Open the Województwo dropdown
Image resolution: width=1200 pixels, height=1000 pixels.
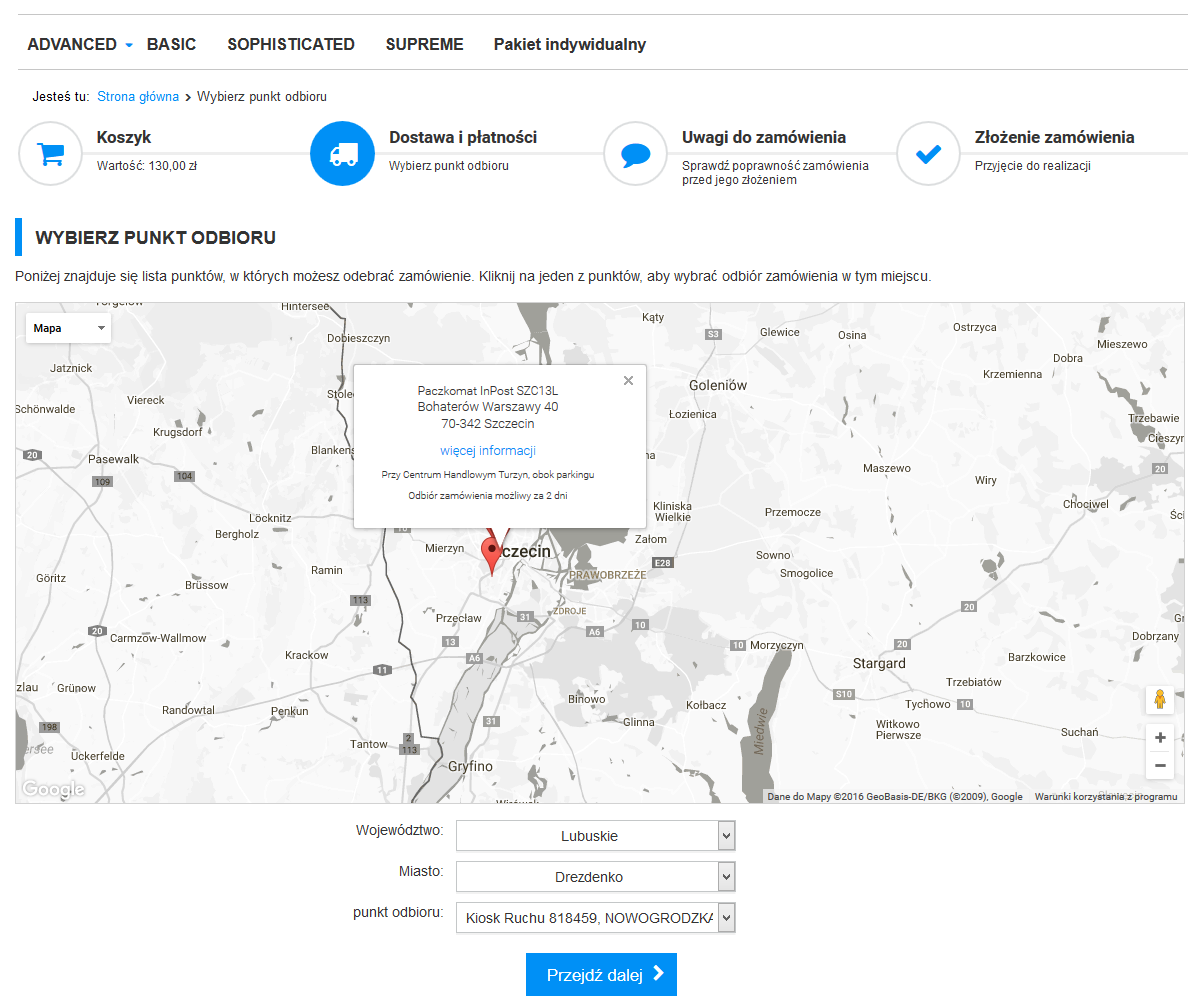[x=595, y=836]
